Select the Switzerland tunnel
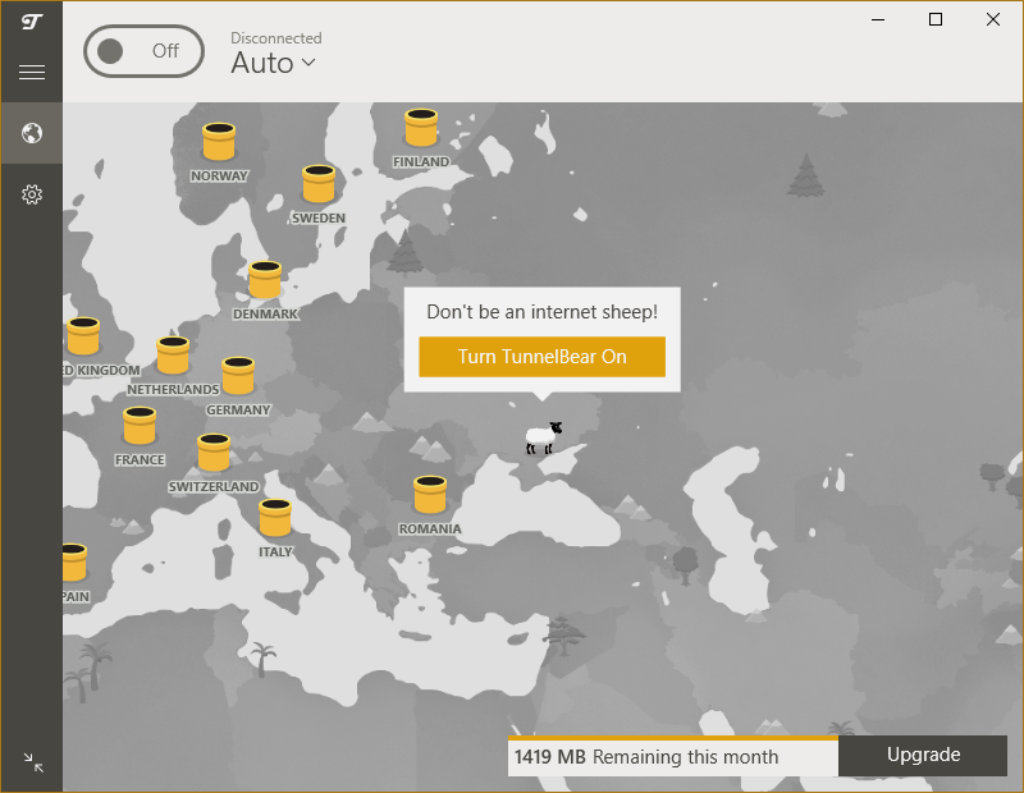The width and height of the screenshot is (1024, 793). pyautogui.click(x=213, y=453)
